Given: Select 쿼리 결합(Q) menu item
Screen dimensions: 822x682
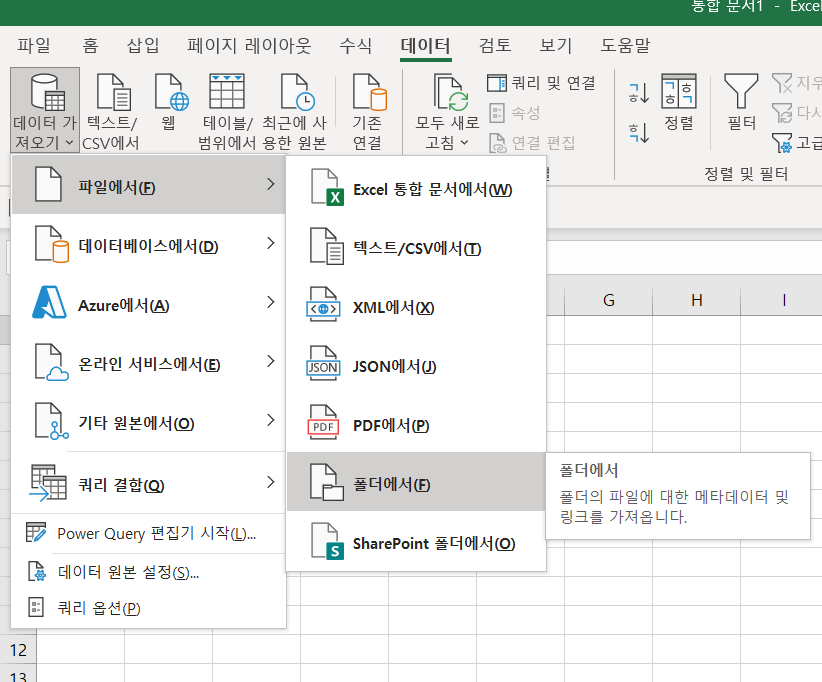Looking at the screenshot, I should tap(148, 483).
